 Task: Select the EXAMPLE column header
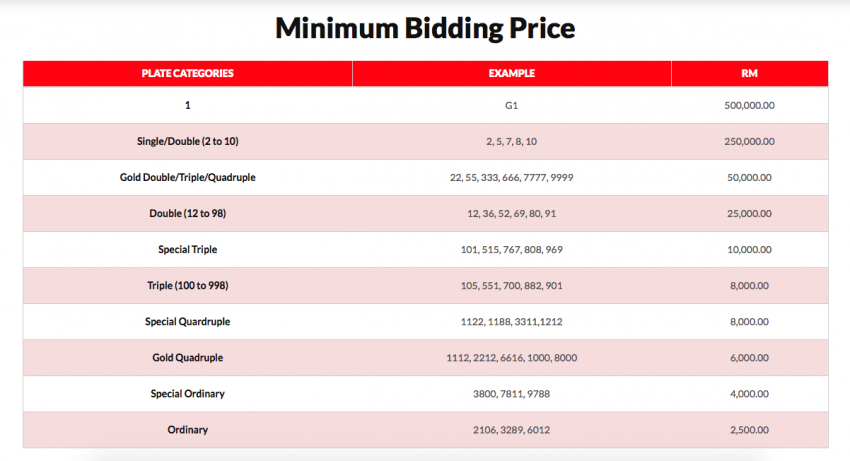[511, 73]
